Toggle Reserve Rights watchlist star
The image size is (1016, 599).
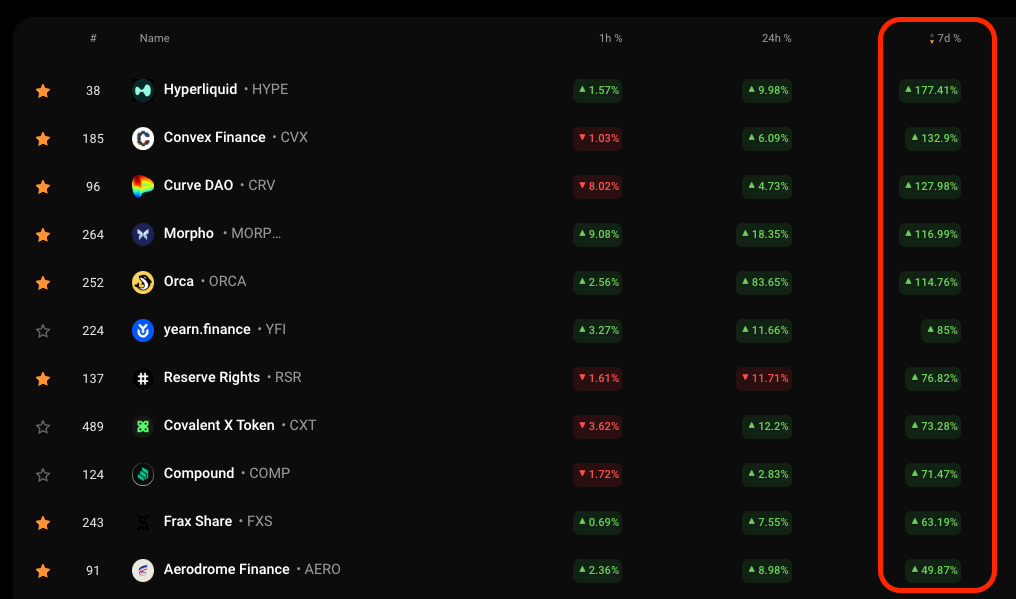click(43, 379)
